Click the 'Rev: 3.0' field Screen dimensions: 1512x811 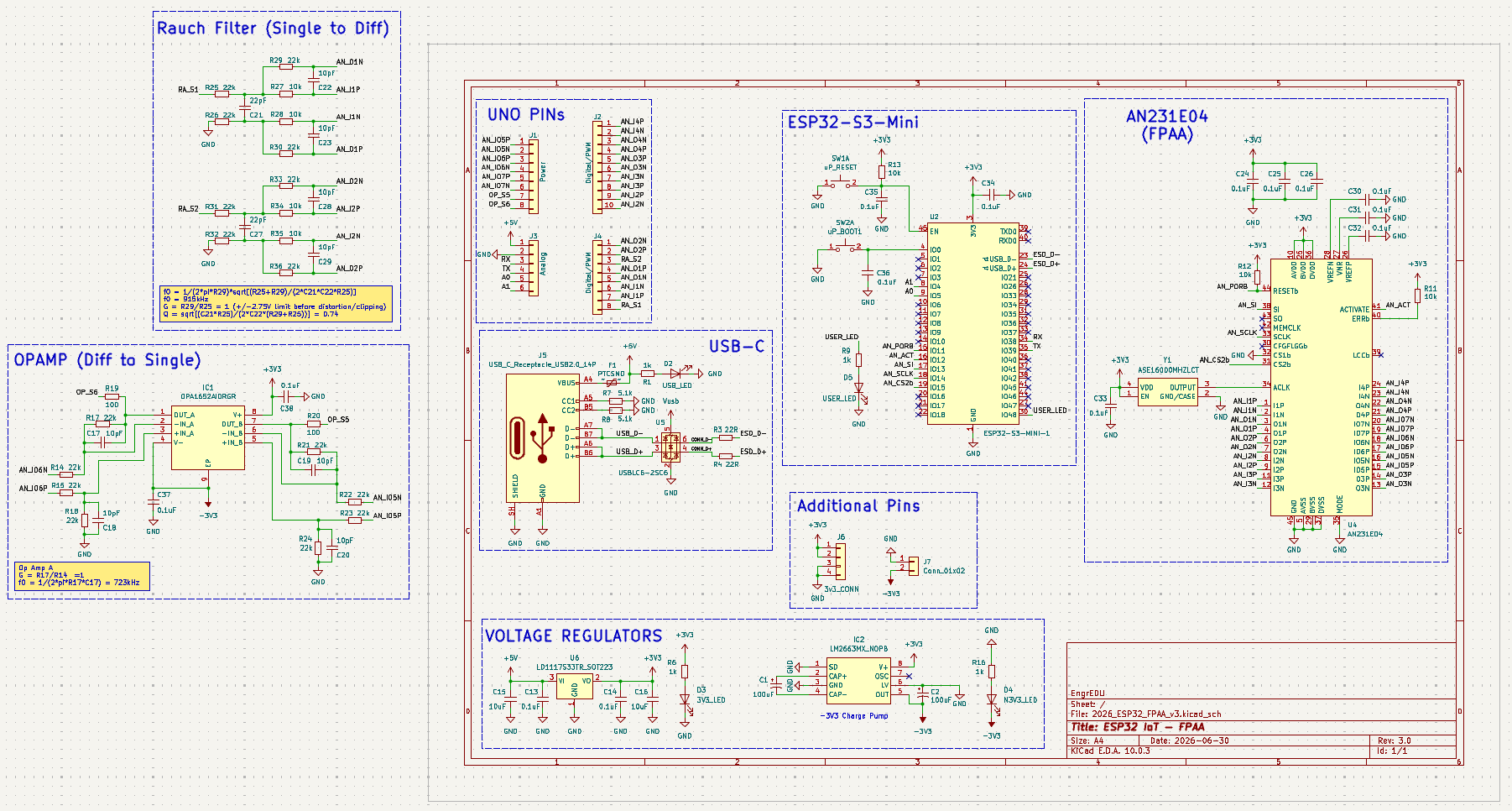pos(1395,740)
